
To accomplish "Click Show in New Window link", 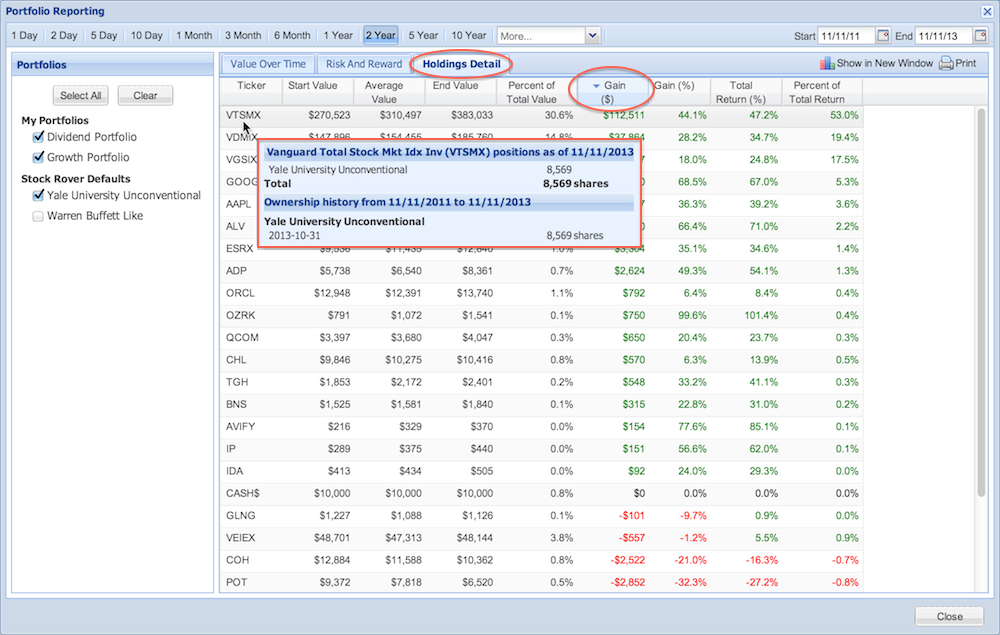I will (885, 63).
